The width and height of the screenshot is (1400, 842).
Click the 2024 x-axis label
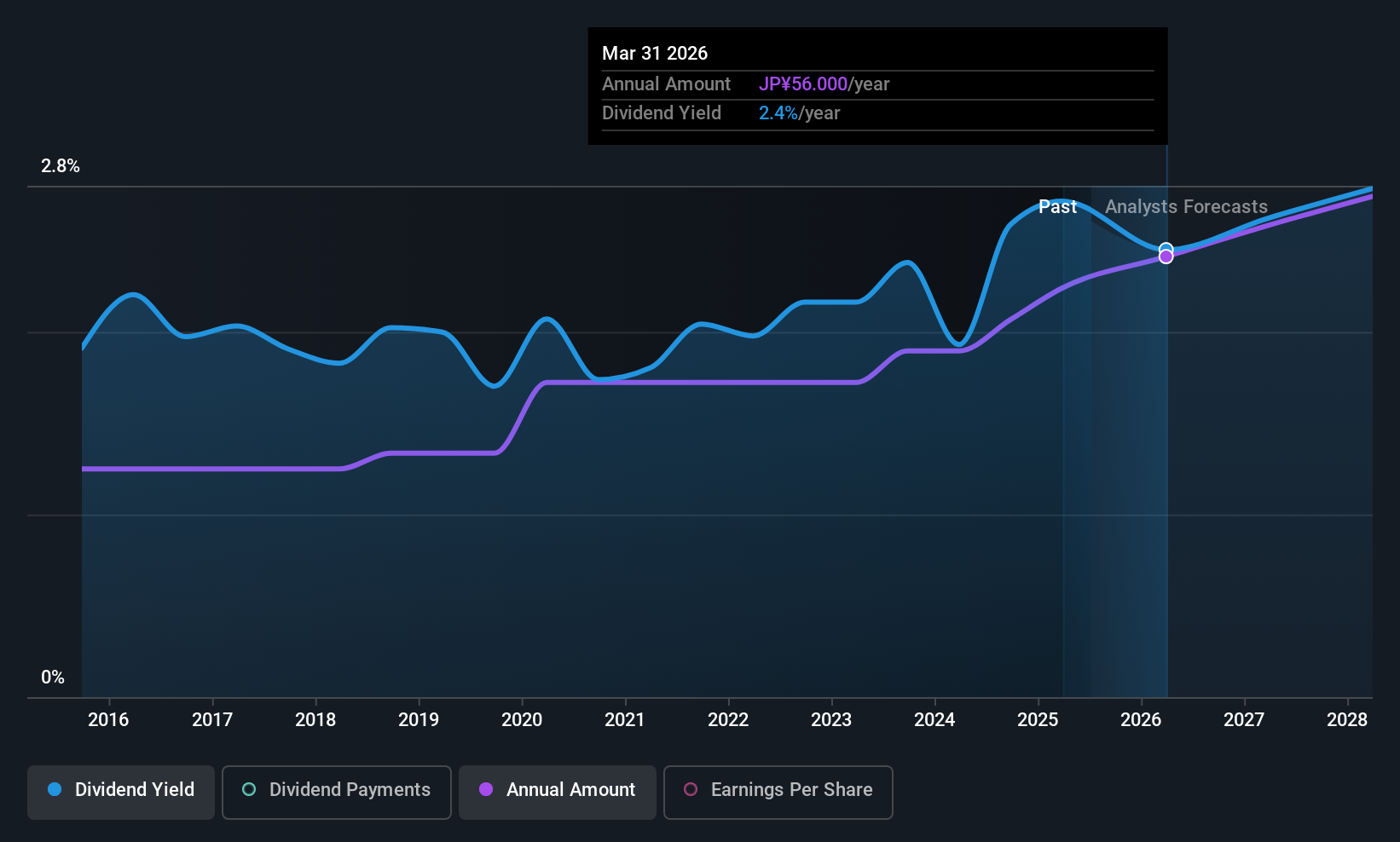click(934, 719)
